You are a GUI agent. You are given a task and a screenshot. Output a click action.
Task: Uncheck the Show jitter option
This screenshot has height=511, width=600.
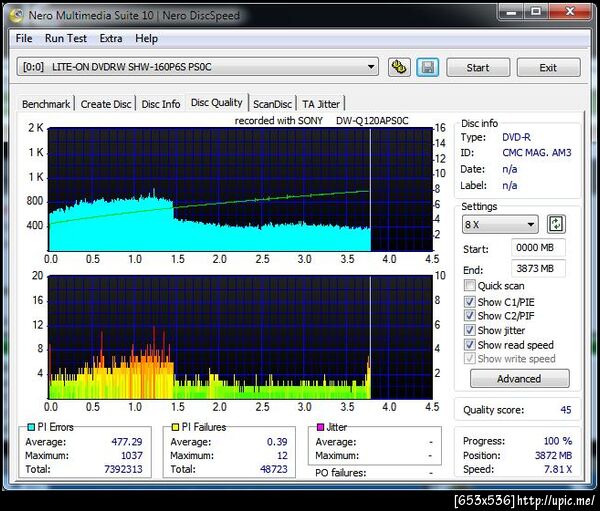[470, 330]
